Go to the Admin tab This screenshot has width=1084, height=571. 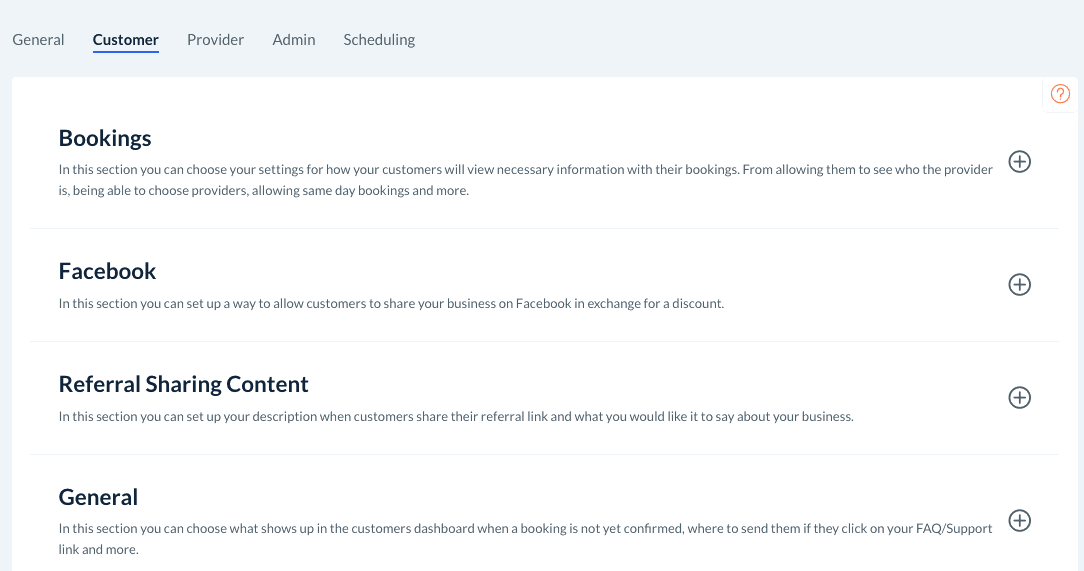[294, 40]
